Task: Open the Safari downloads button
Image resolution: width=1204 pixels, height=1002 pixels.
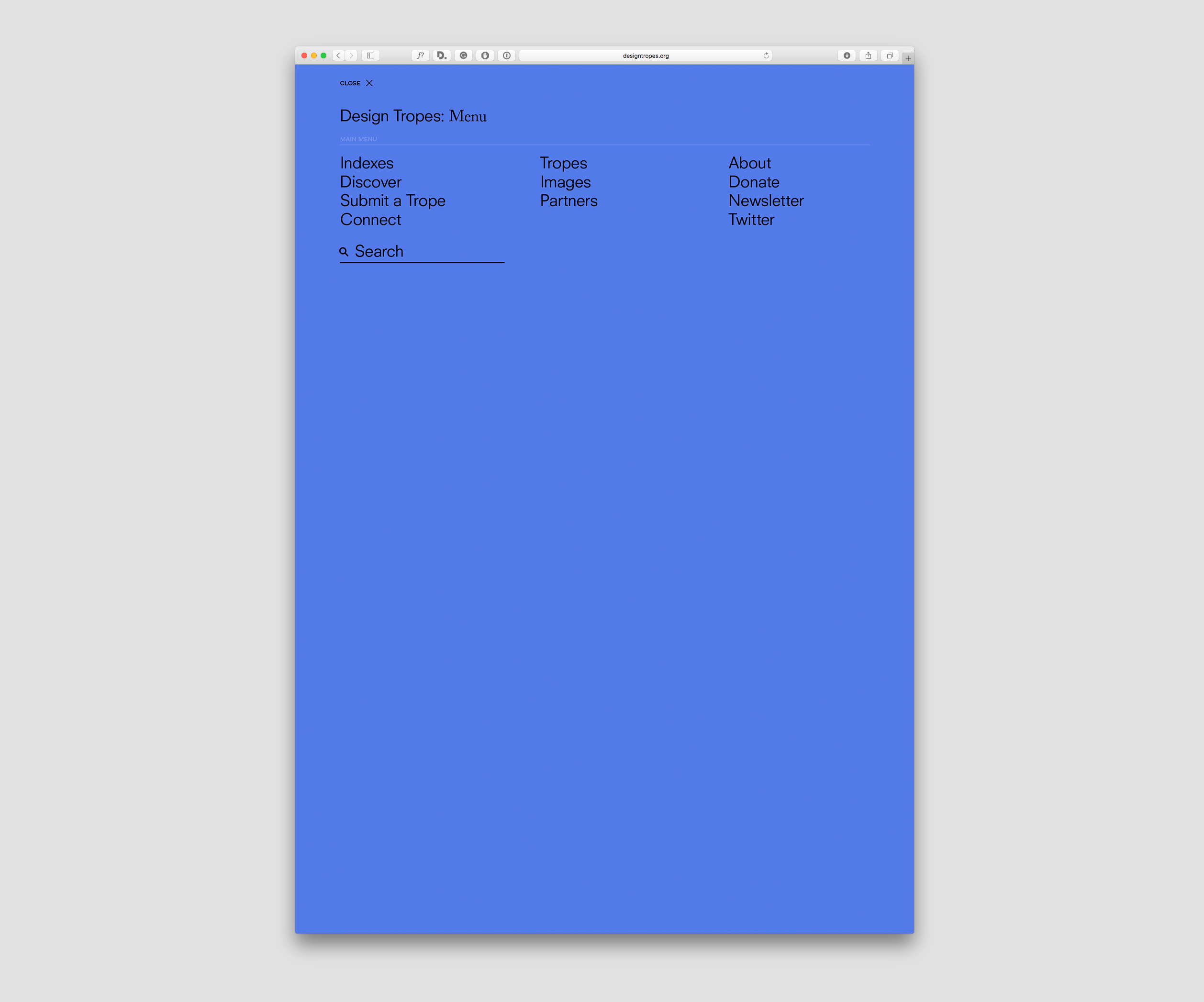Action: click(x=846, y=56)
